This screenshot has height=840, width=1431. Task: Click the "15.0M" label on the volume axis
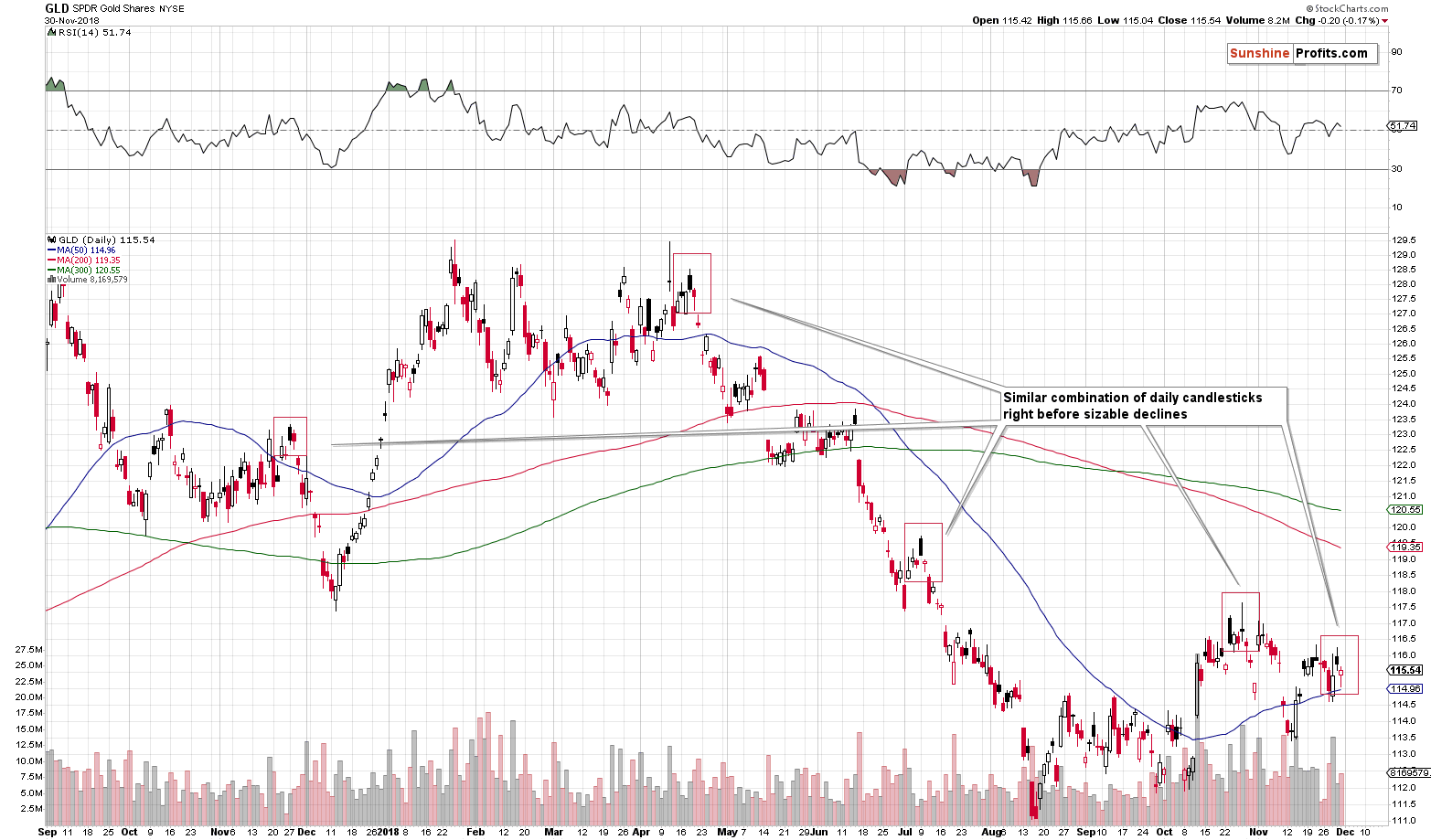[x=28, y=728]
